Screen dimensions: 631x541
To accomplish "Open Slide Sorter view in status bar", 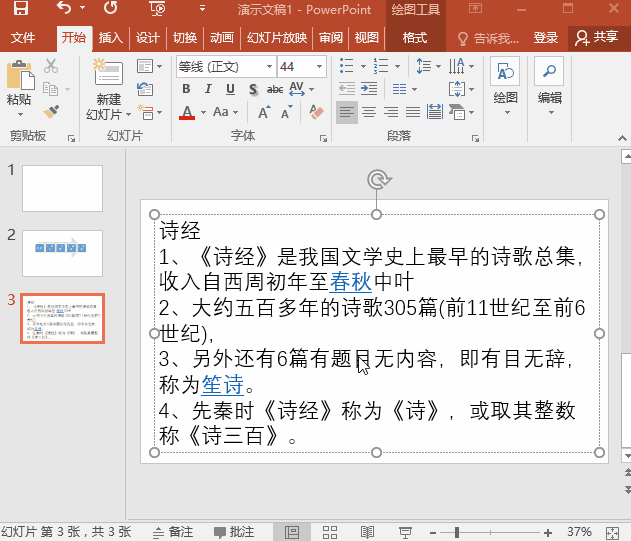I will pyautogui.click(x=330, y=531).
